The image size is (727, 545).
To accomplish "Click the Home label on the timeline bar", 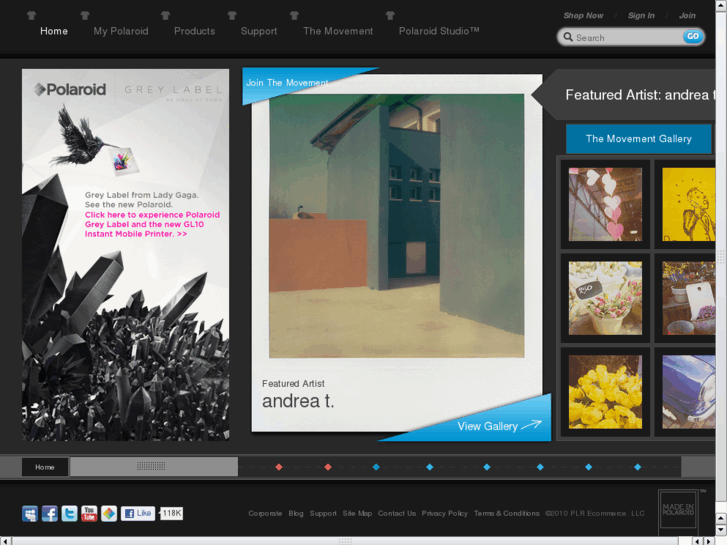I will [x=45, y=467].
